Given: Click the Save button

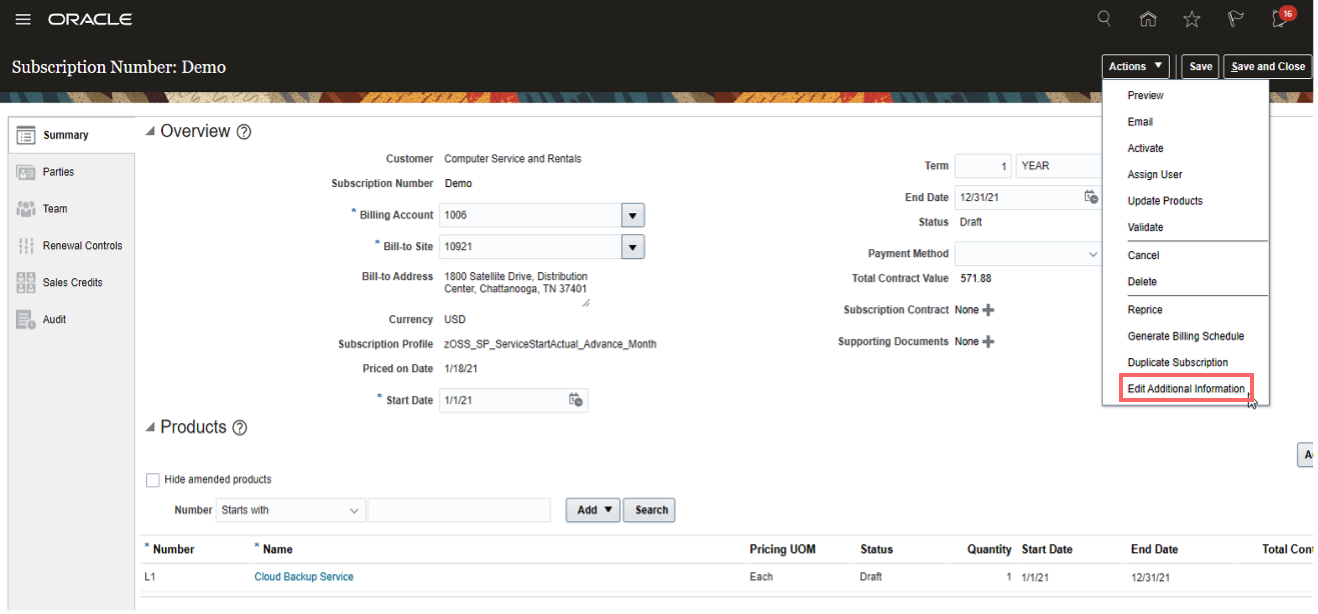Looking at the screenshot, I should coord(1200,67).
